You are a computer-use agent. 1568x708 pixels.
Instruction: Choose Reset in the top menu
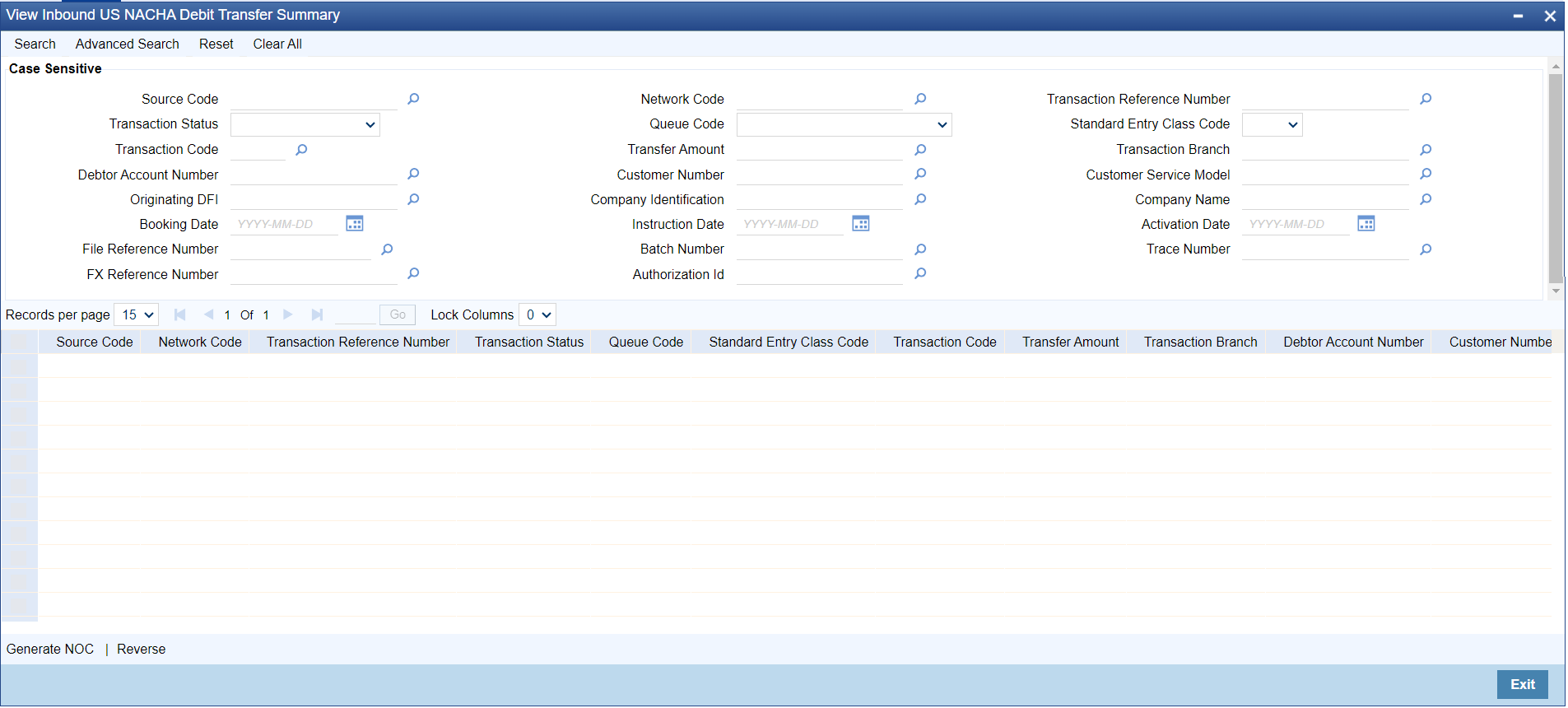[x=216, y=44]
